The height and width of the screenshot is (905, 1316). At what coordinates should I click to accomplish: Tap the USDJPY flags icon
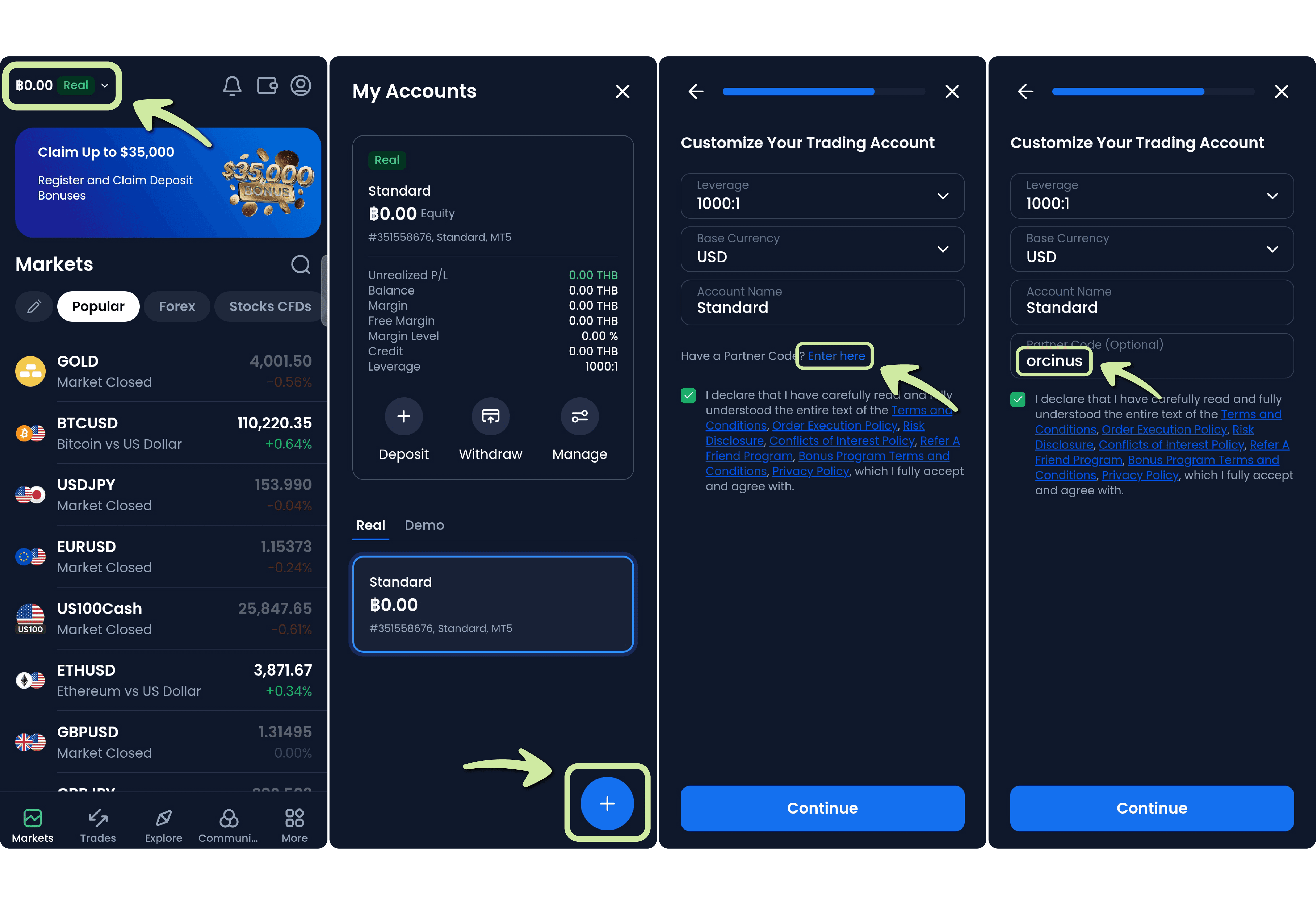click(x=30, y=495)
